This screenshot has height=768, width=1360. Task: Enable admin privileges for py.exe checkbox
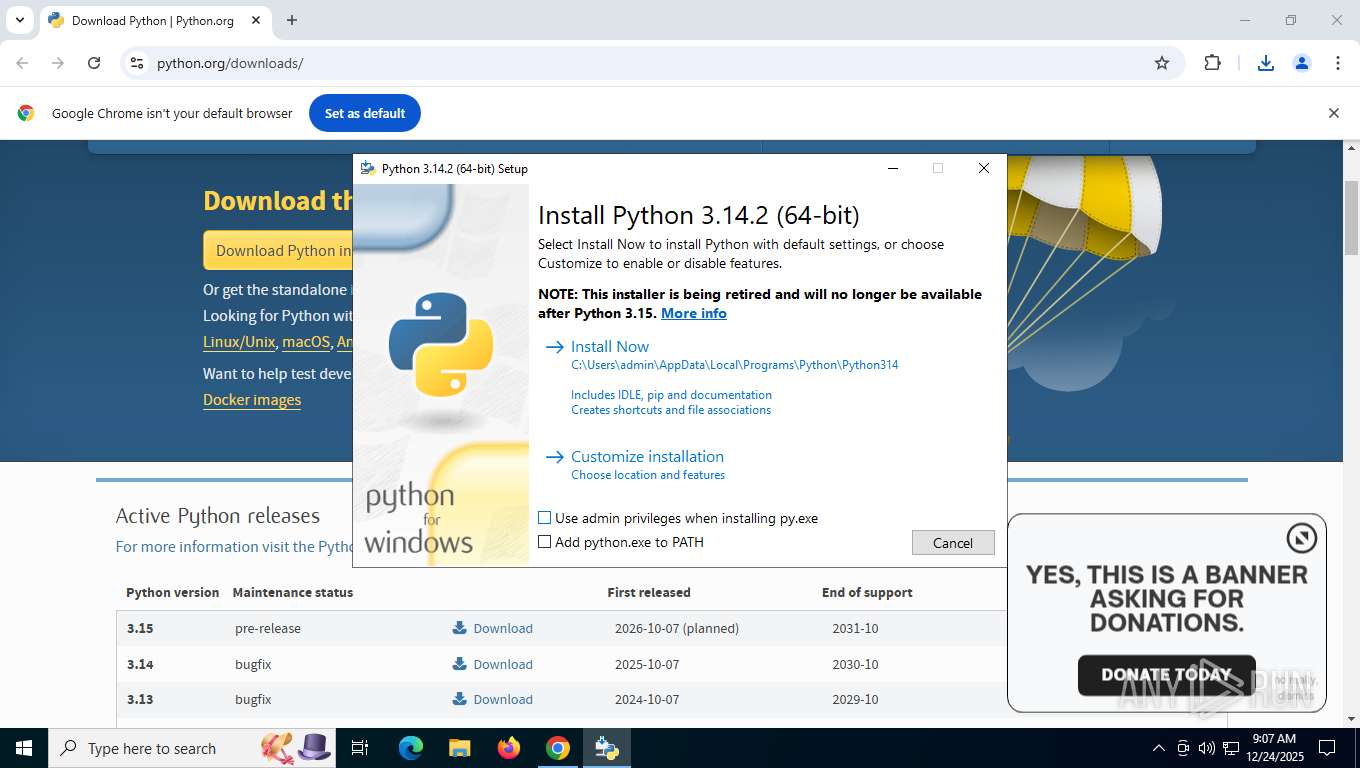click(545, 518)
